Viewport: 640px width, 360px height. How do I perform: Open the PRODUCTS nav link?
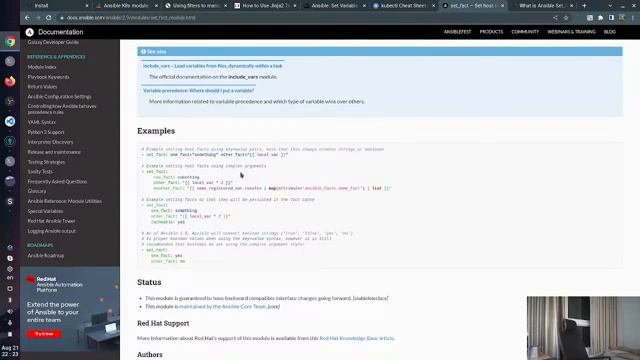(x=491, y=32)
